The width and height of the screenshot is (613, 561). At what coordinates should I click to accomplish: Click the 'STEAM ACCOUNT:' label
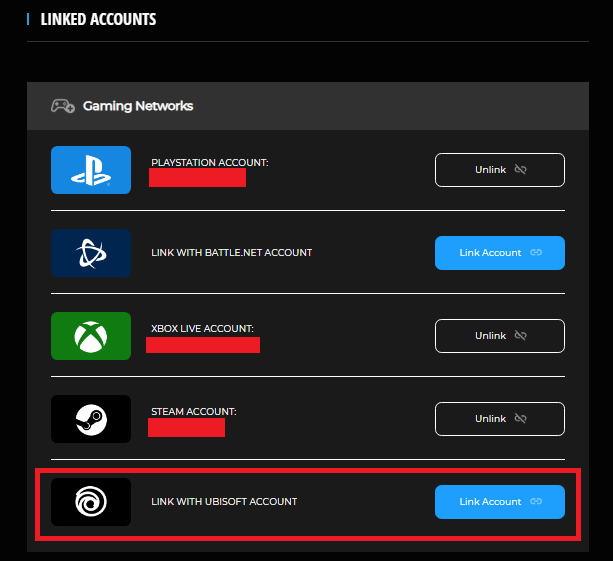coord(194,412)
